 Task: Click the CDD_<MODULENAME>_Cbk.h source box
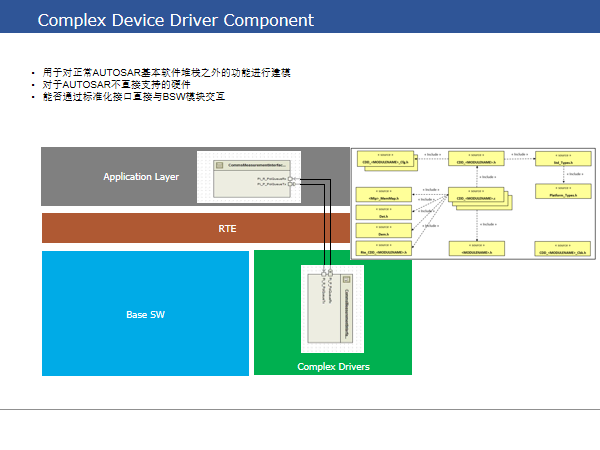pyautogui.click(x=562, y=249)
